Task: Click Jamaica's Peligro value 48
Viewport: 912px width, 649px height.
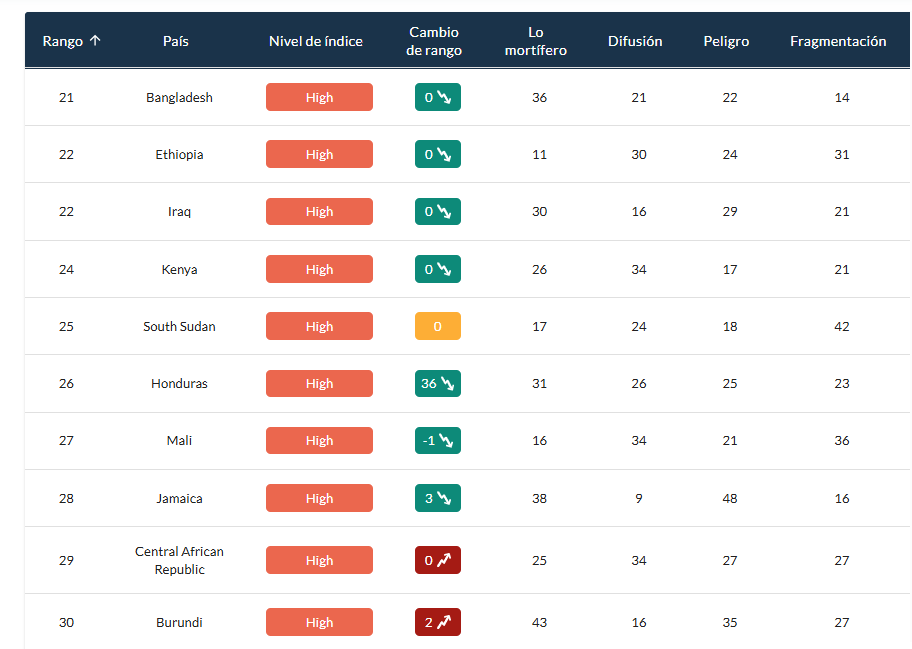Action: (730, 498)
